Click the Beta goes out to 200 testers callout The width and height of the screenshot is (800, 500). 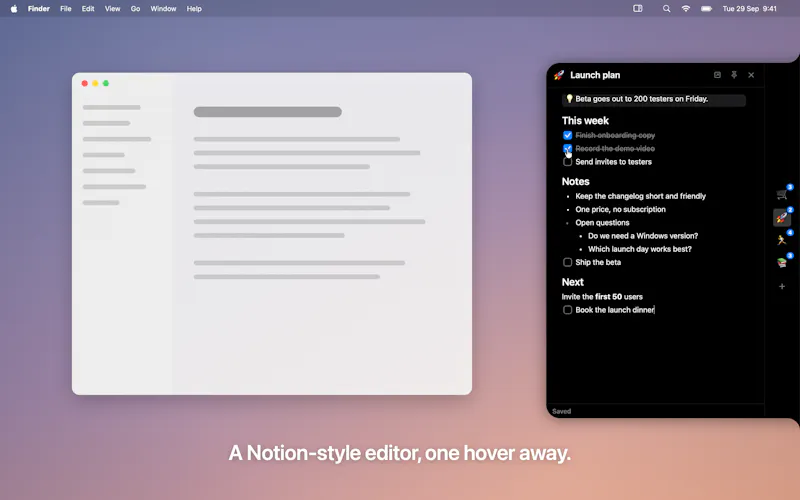pyautogui.click(x=654, y=99)
